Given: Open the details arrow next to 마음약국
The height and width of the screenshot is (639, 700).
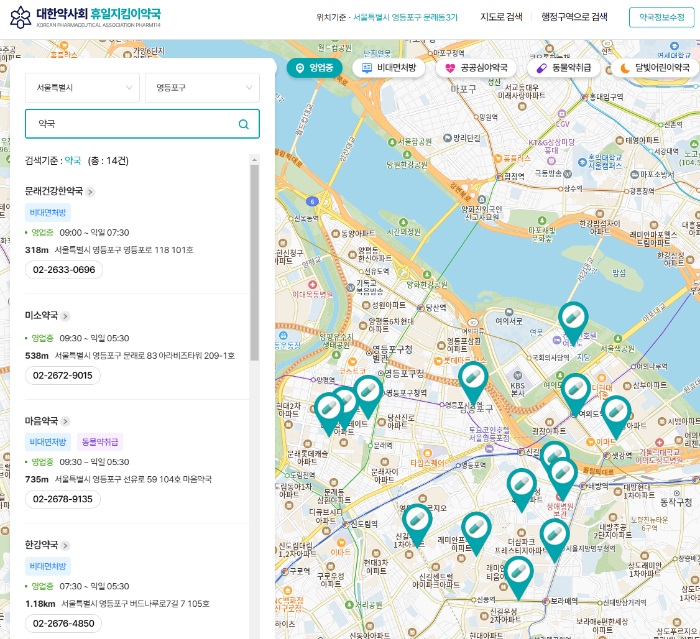Looking at the screenshot, I should tap(65, 422).
